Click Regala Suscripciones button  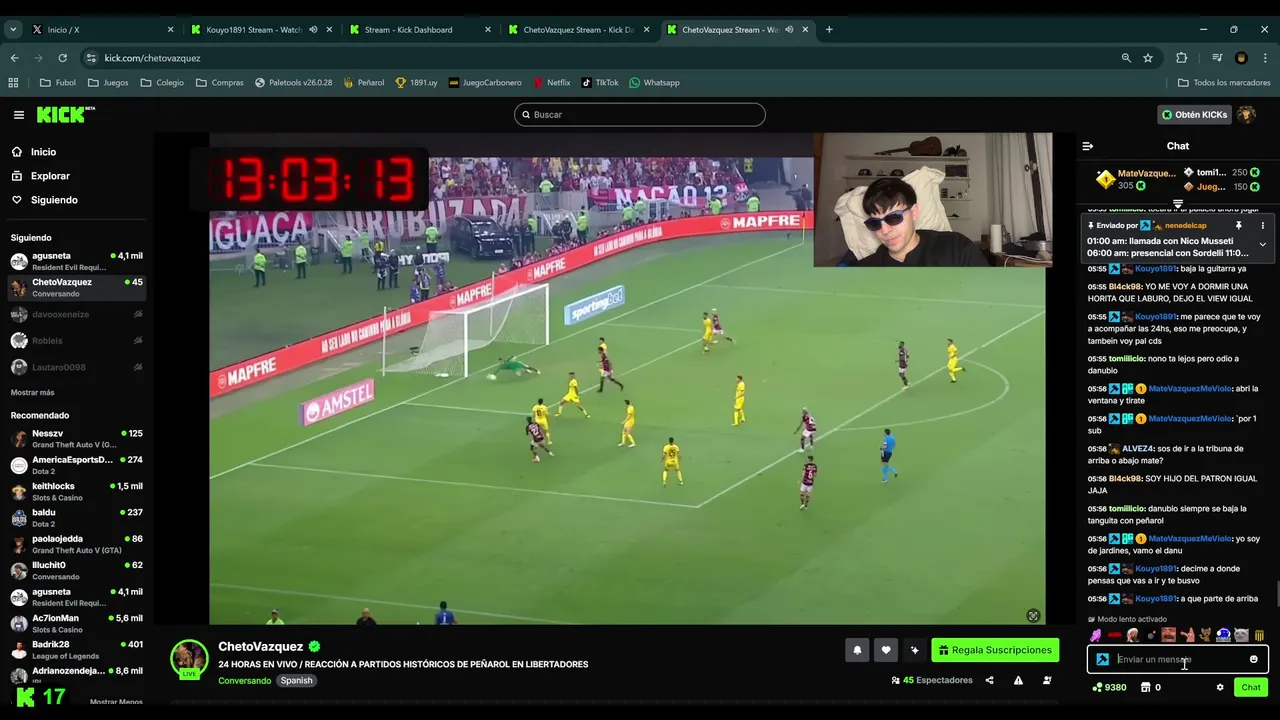point(995,650)
